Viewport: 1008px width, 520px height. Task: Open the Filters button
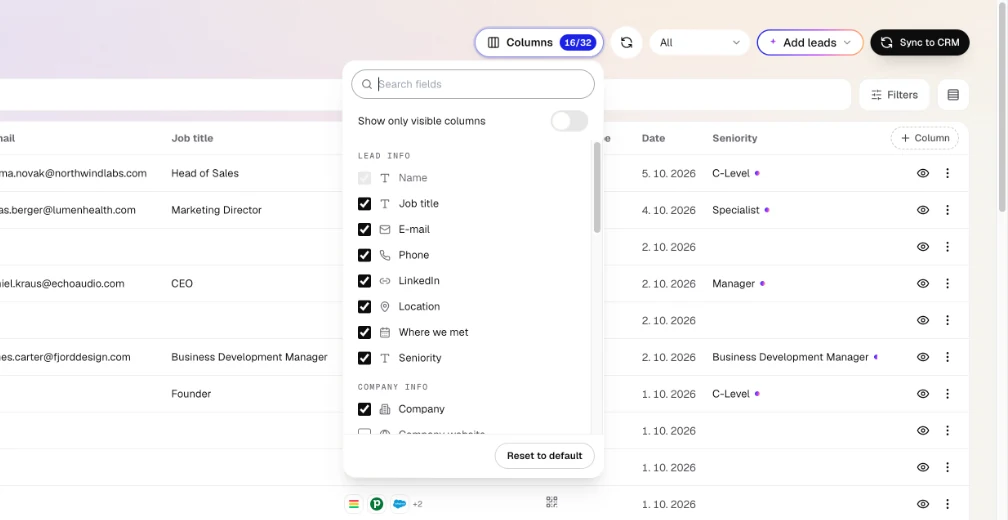point(894,95)
